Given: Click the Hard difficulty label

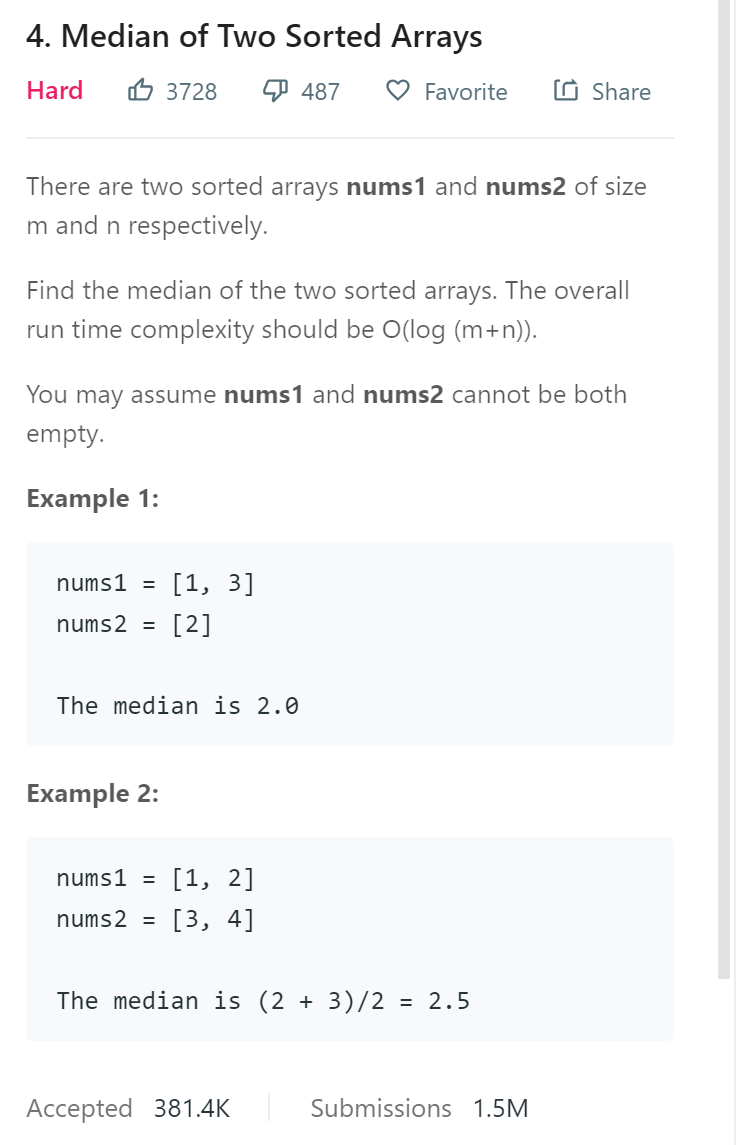Looking at the screenshot, I should pos(54,91).
